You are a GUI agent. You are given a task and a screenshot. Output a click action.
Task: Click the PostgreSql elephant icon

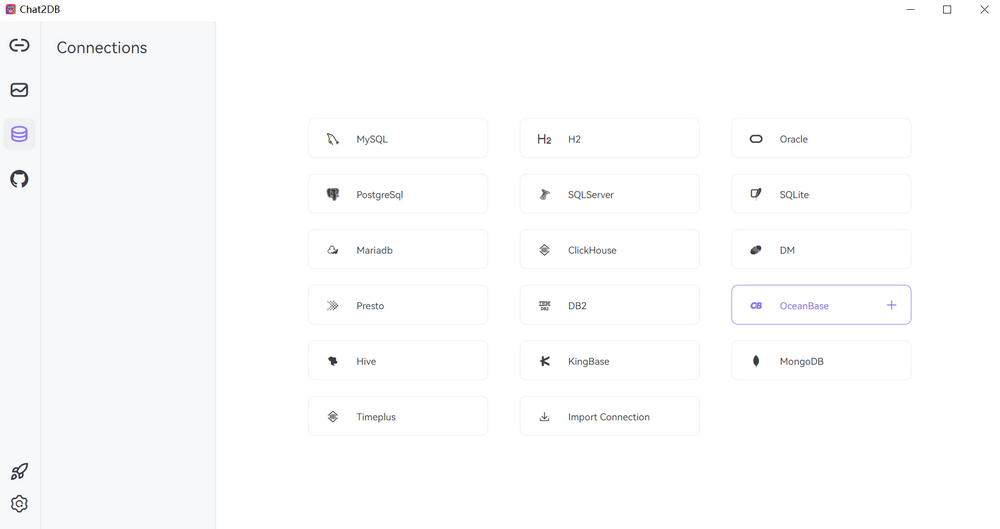pyautogui.click(x=333, y=195)
